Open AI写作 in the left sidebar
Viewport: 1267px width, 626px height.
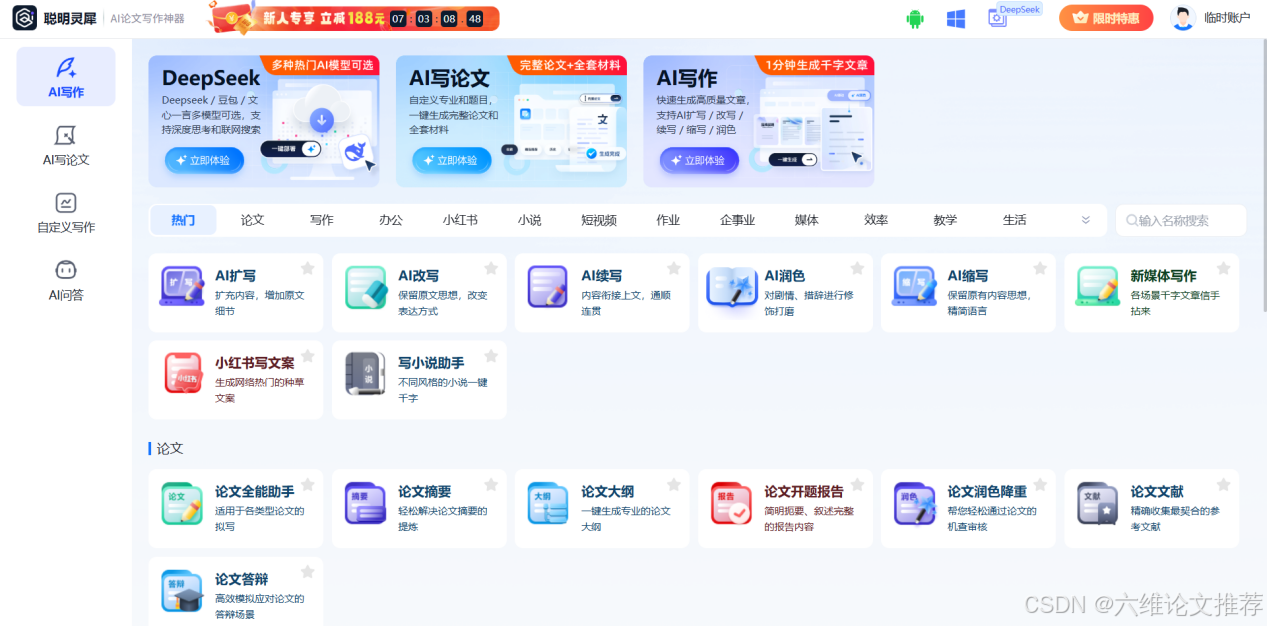click(66, 77)
